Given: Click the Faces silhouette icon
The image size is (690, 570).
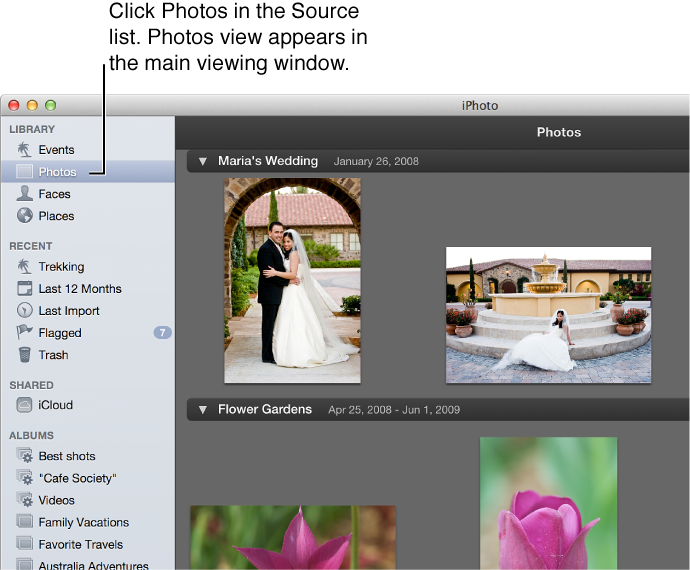Looking at the screenshot, I should tap(24, 193).
